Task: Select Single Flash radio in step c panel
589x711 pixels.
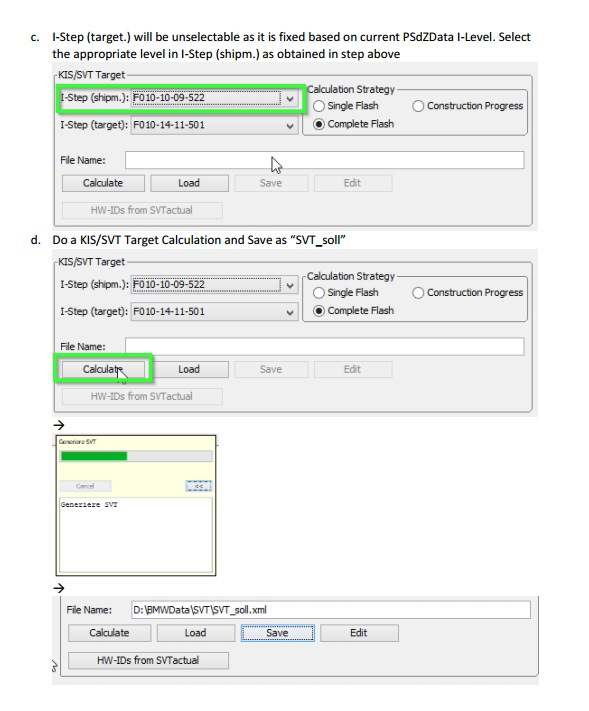Action: pos(319,106)
